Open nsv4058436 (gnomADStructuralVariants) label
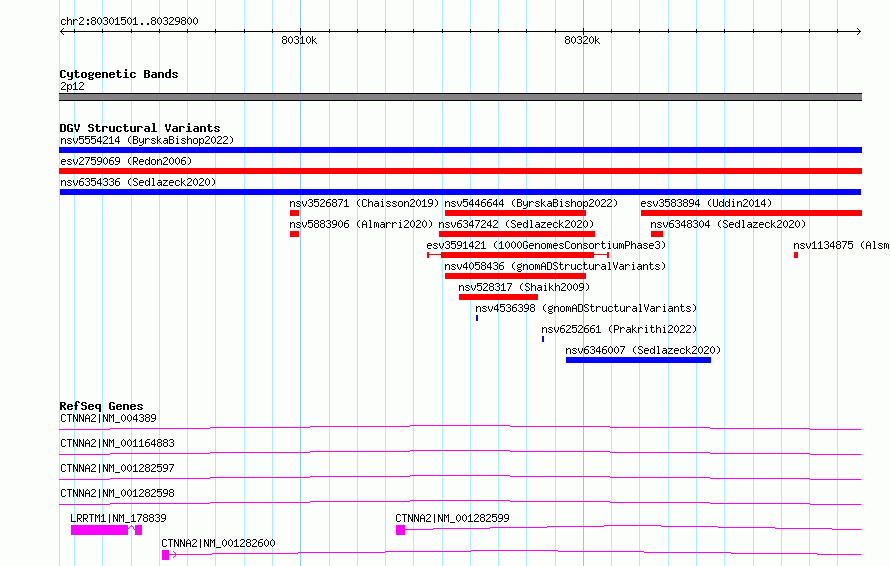 [x=555, y=266]
